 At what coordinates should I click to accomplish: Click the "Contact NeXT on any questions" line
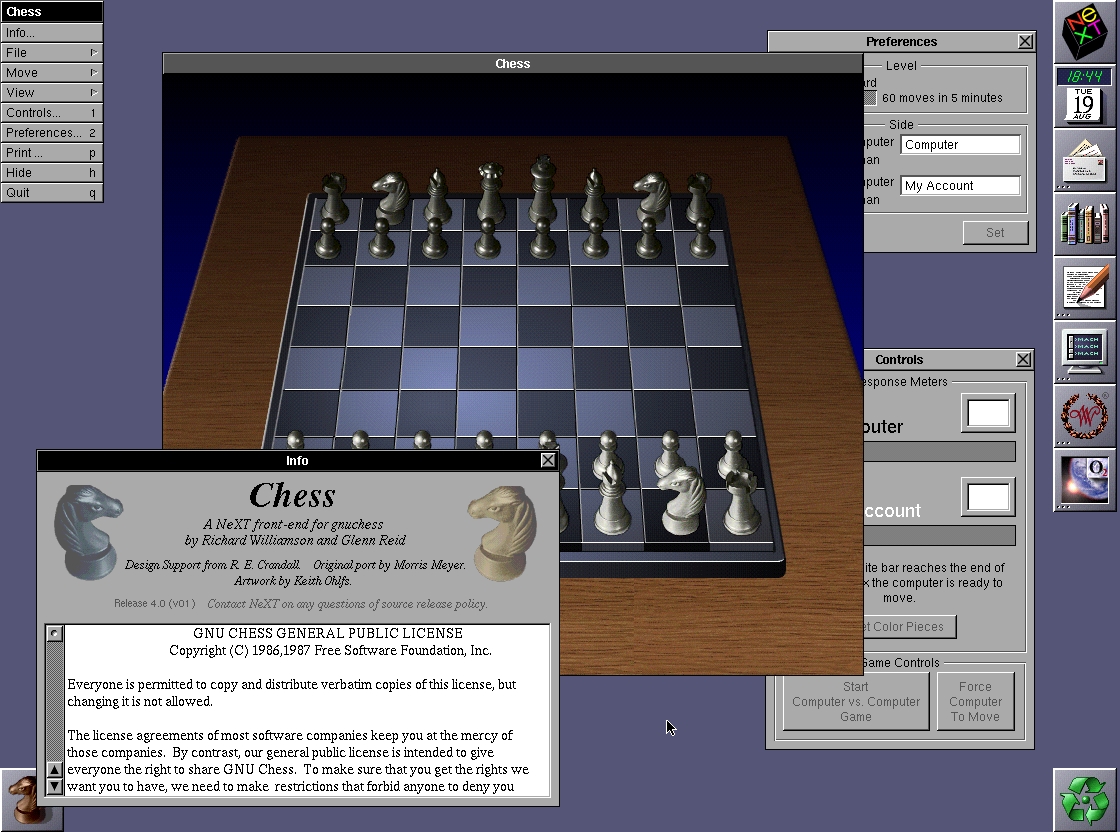tap(347, 604)
